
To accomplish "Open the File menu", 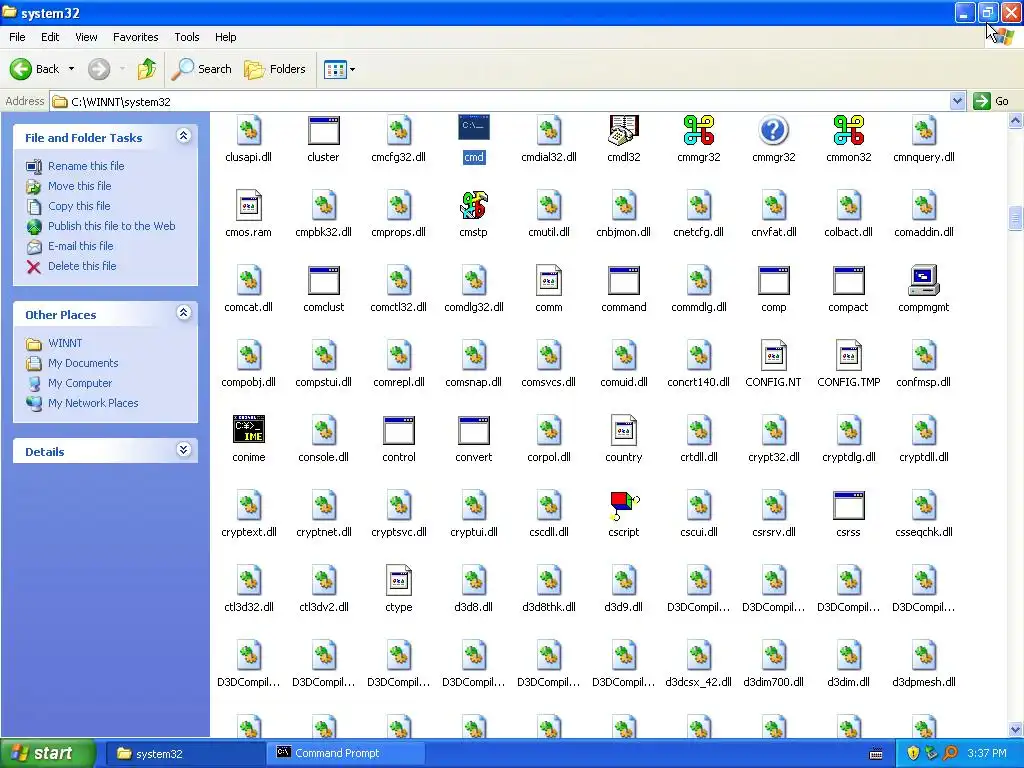I will click(x=18, y=37).
